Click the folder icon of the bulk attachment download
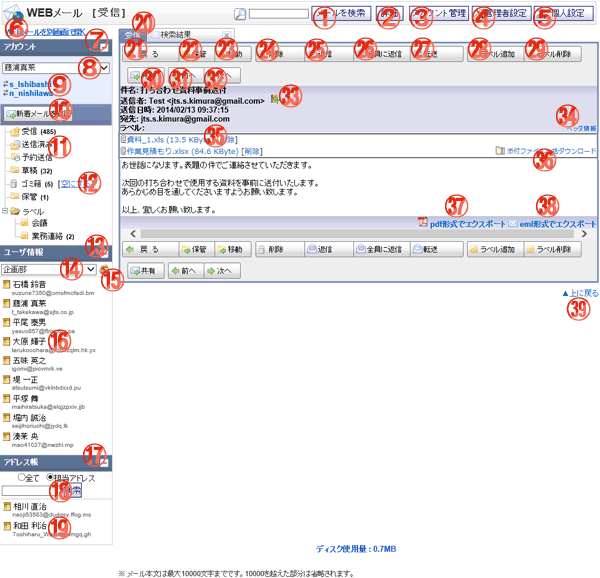 [x=500, y=150]
